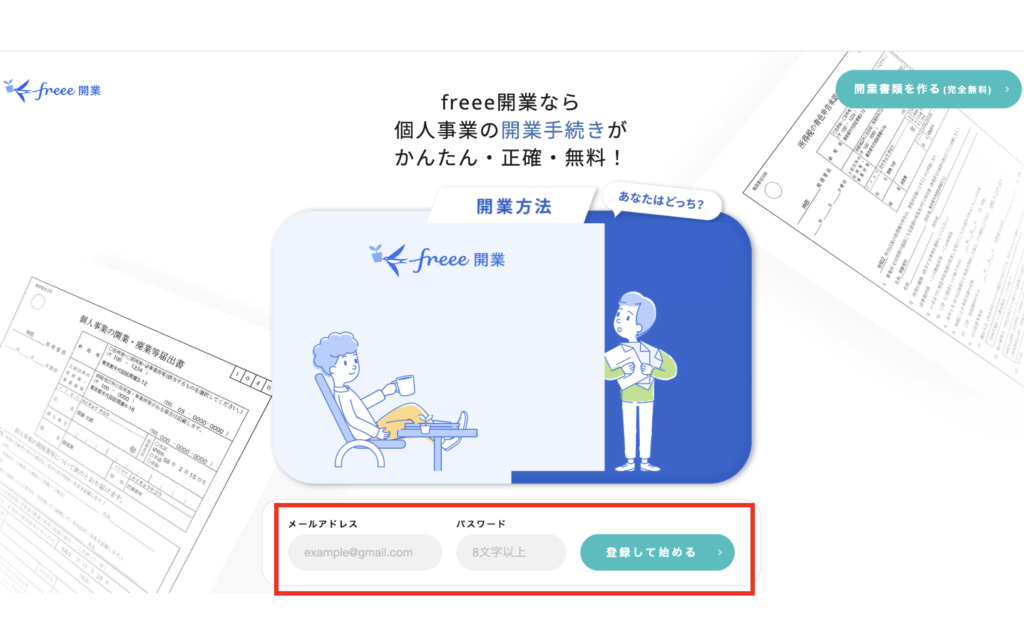Focus the パスワード input field
This screenshot has width=1024, height=640.
coord(511,552)
